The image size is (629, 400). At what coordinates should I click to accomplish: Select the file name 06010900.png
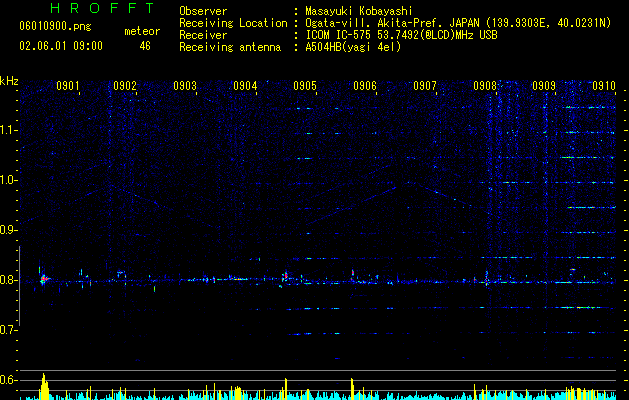[55, 26]
